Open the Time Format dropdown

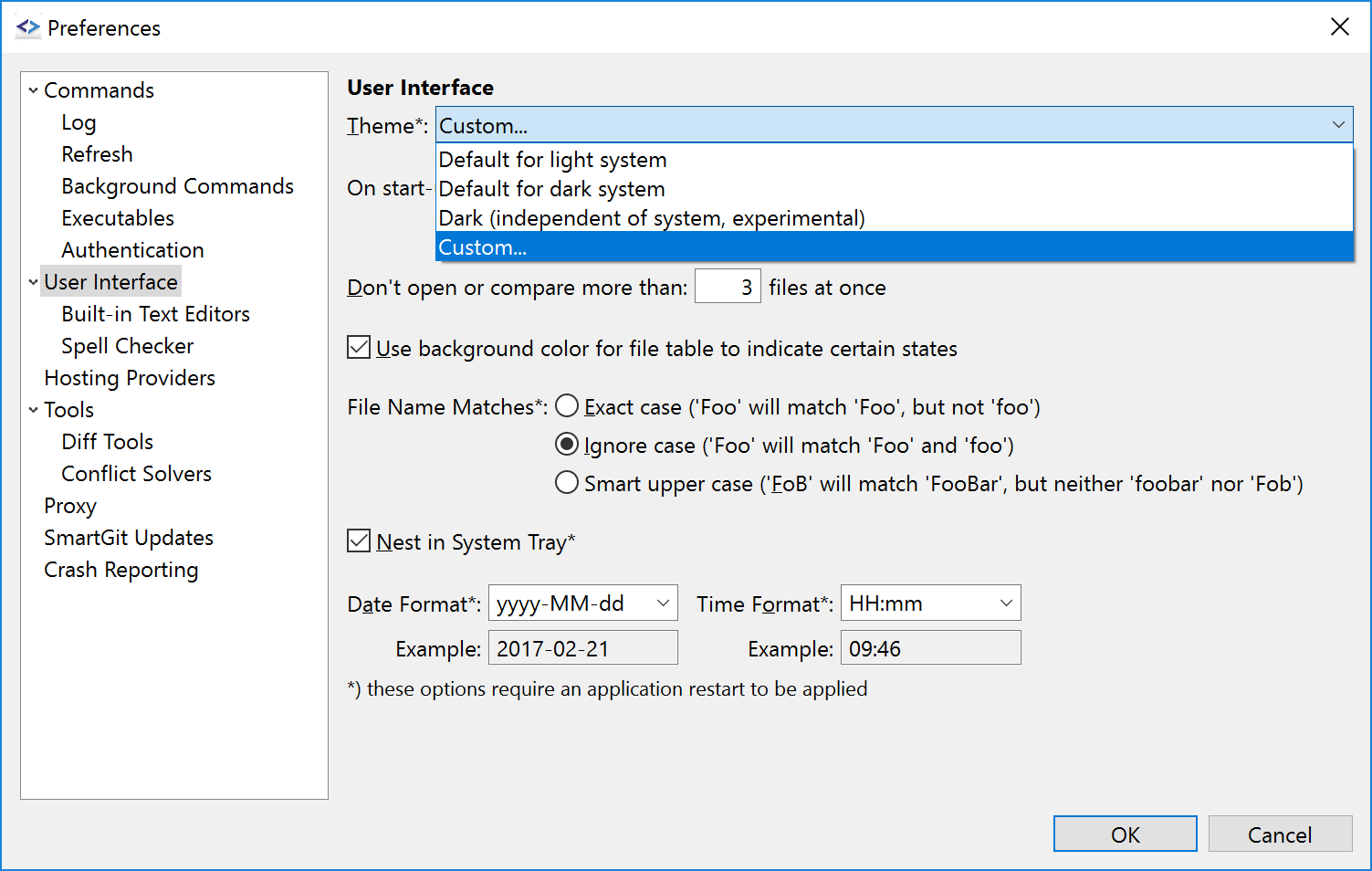(1005, 603)
